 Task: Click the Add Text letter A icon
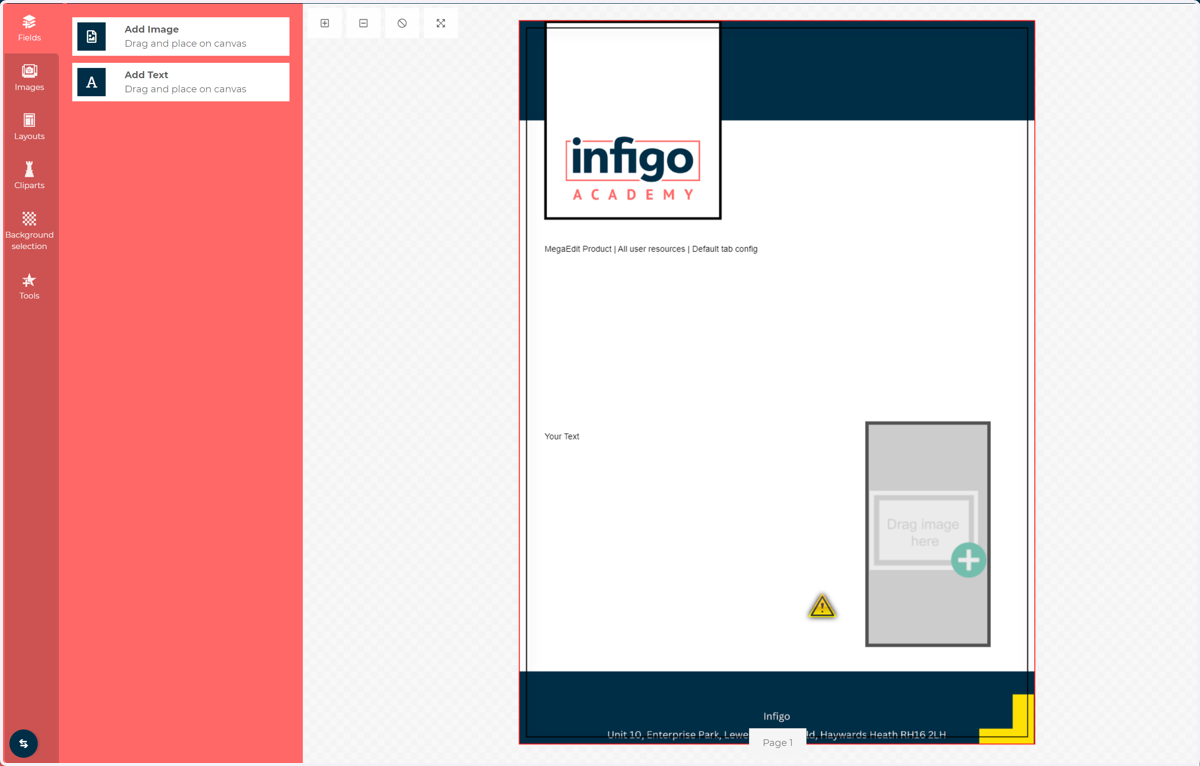(x=92, y=82)
